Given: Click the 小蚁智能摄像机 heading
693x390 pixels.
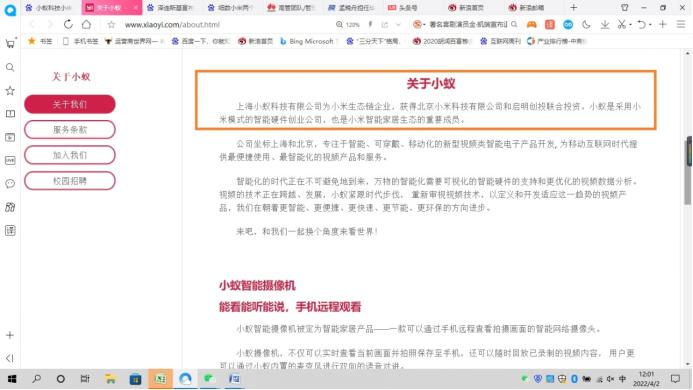Looking at the screenshot, I should tap(257, 286).
